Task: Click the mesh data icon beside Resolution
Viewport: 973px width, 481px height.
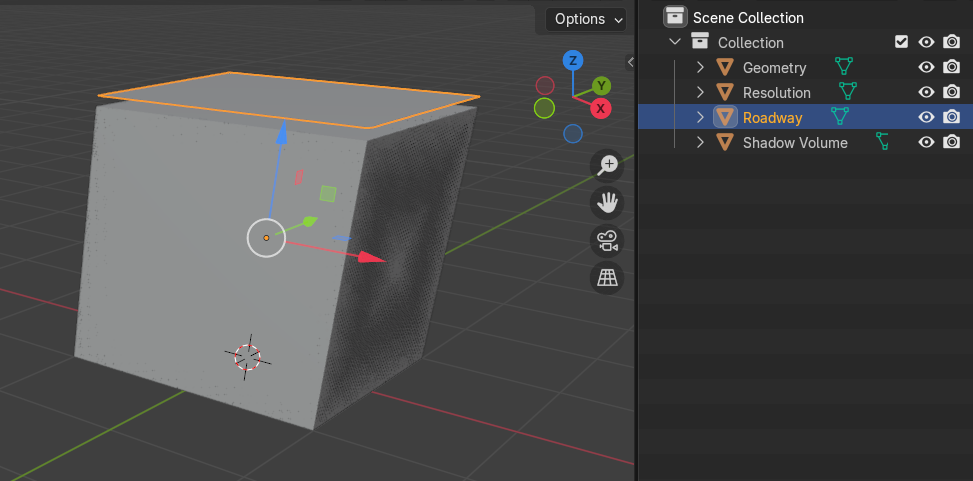Action: (x=848, y=91)
